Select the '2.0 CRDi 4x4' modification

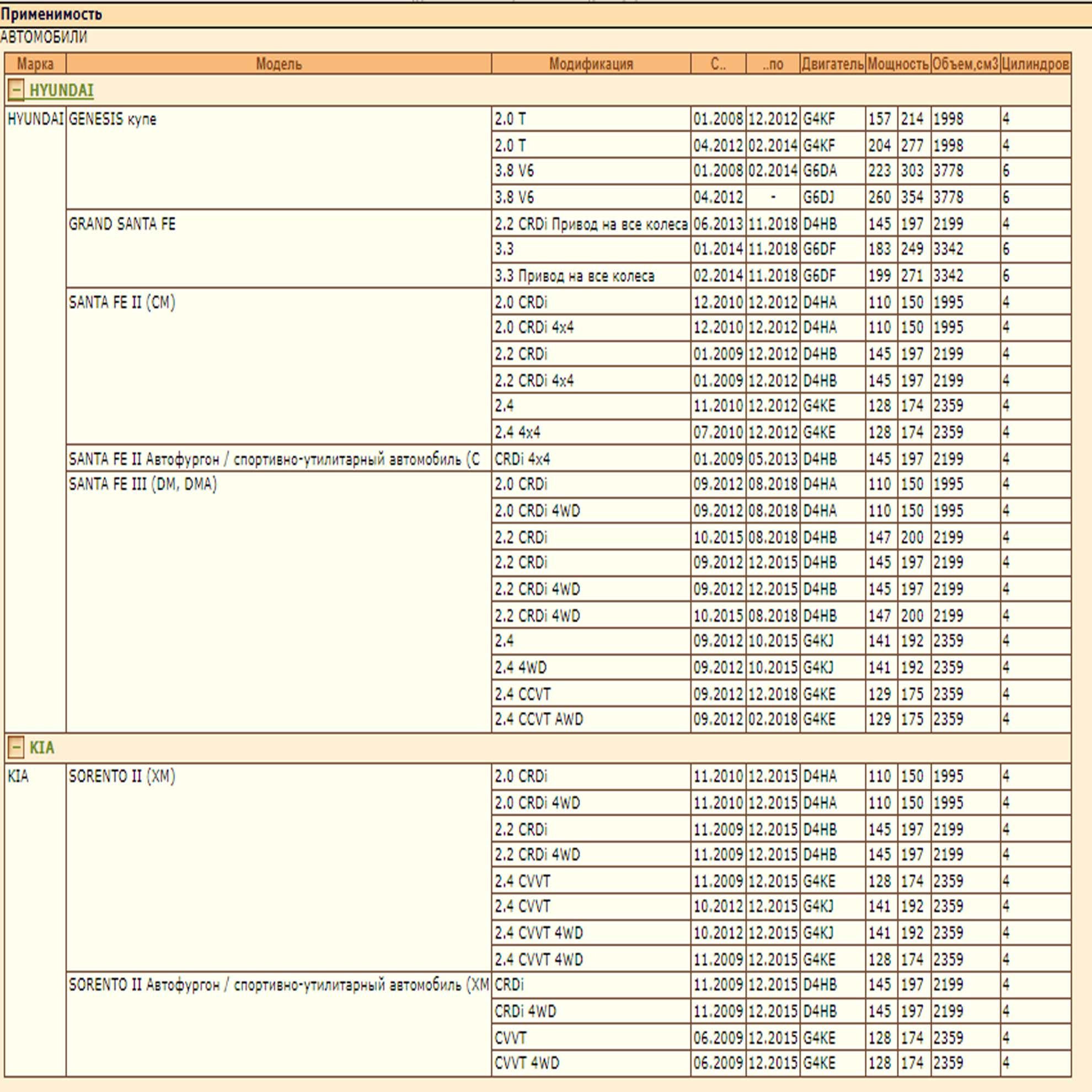(x=591, y=327)
